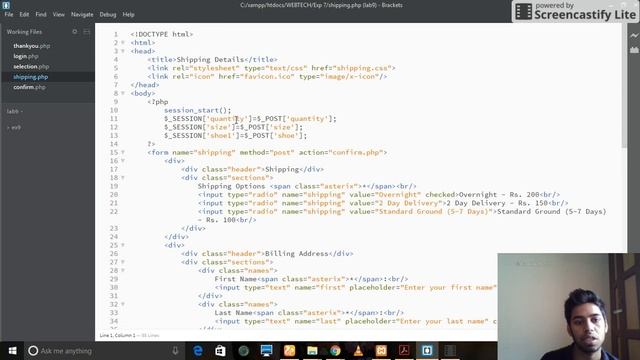The height and width of the screenshot is (360, 640).
Task: Open the Navigate menu
Action: point(82,14)
